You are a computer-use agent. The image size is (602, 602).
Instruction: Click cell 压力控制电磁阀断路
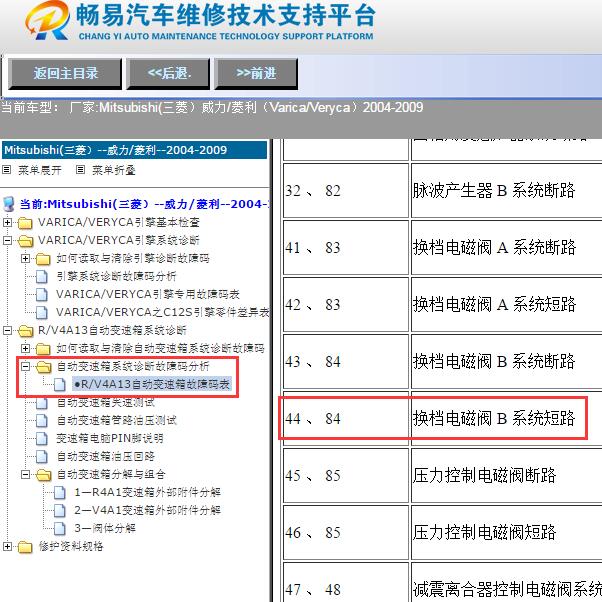pos(507,475)
